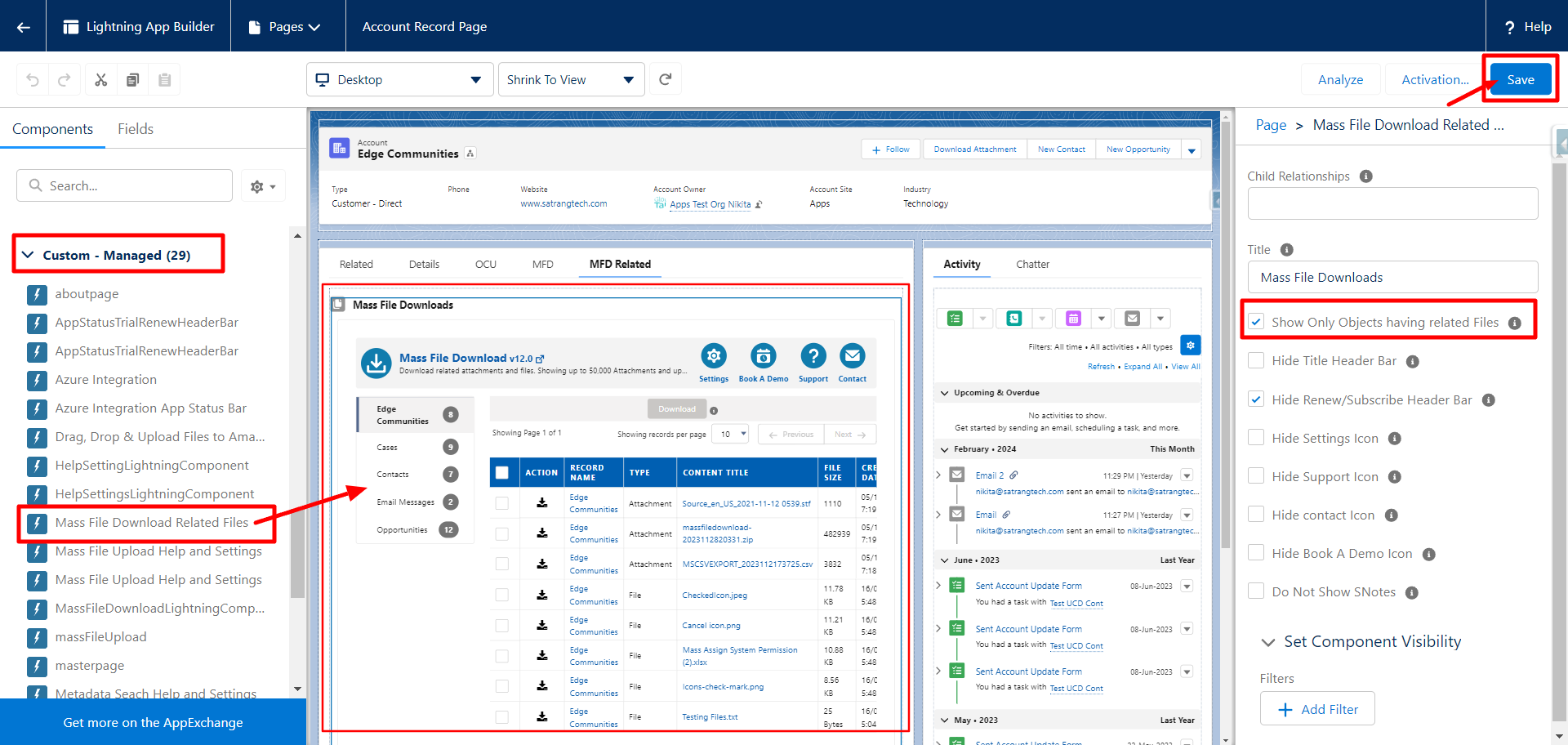Click the Page breadcrumb link

click(x=1271, y=125)
